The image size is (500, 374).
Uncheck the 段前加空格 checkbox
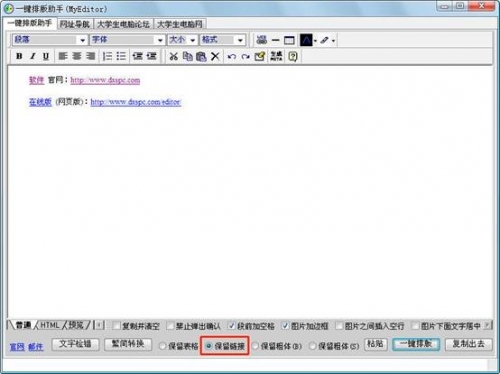pos(231,325)
